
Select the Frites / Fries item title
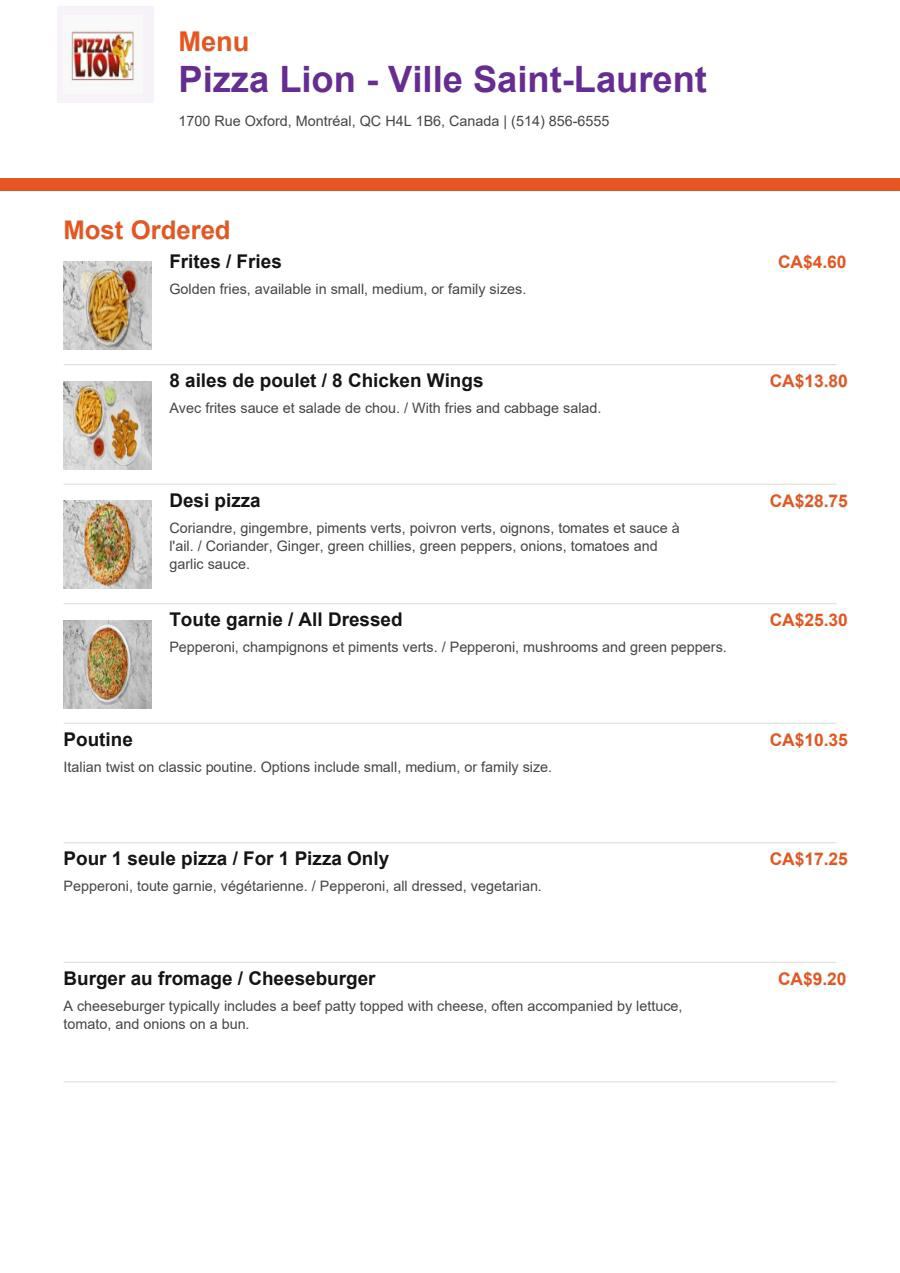(225, 262)
